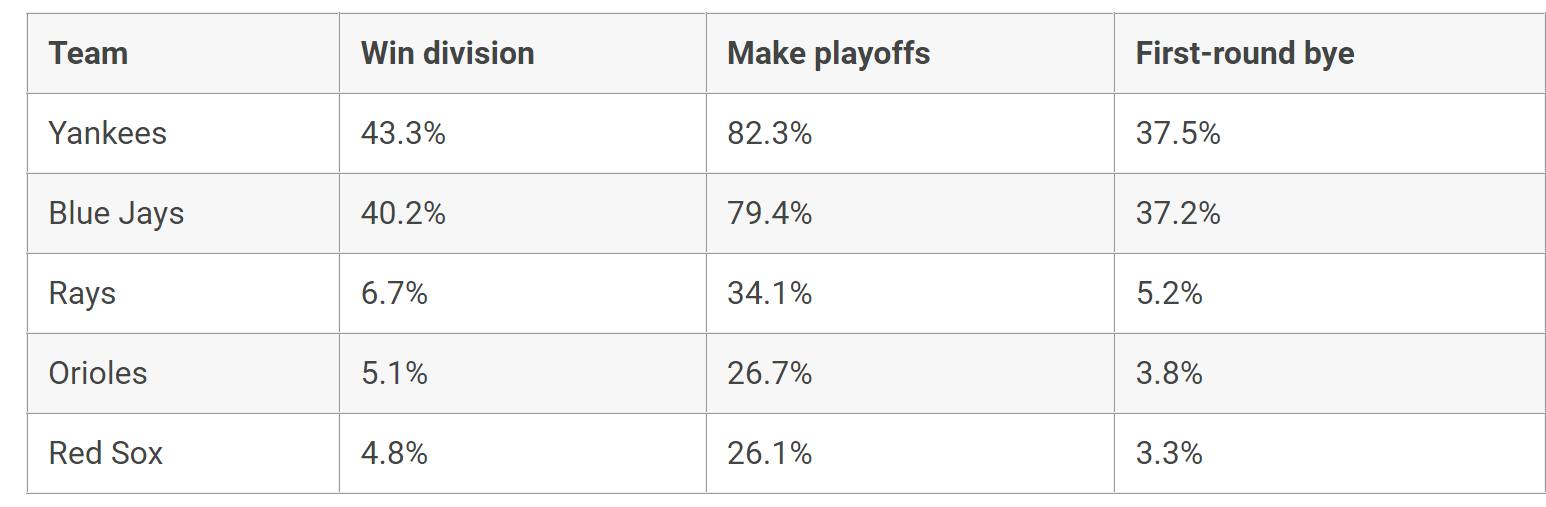Select the Yankees team name cell

coord(107,133)
